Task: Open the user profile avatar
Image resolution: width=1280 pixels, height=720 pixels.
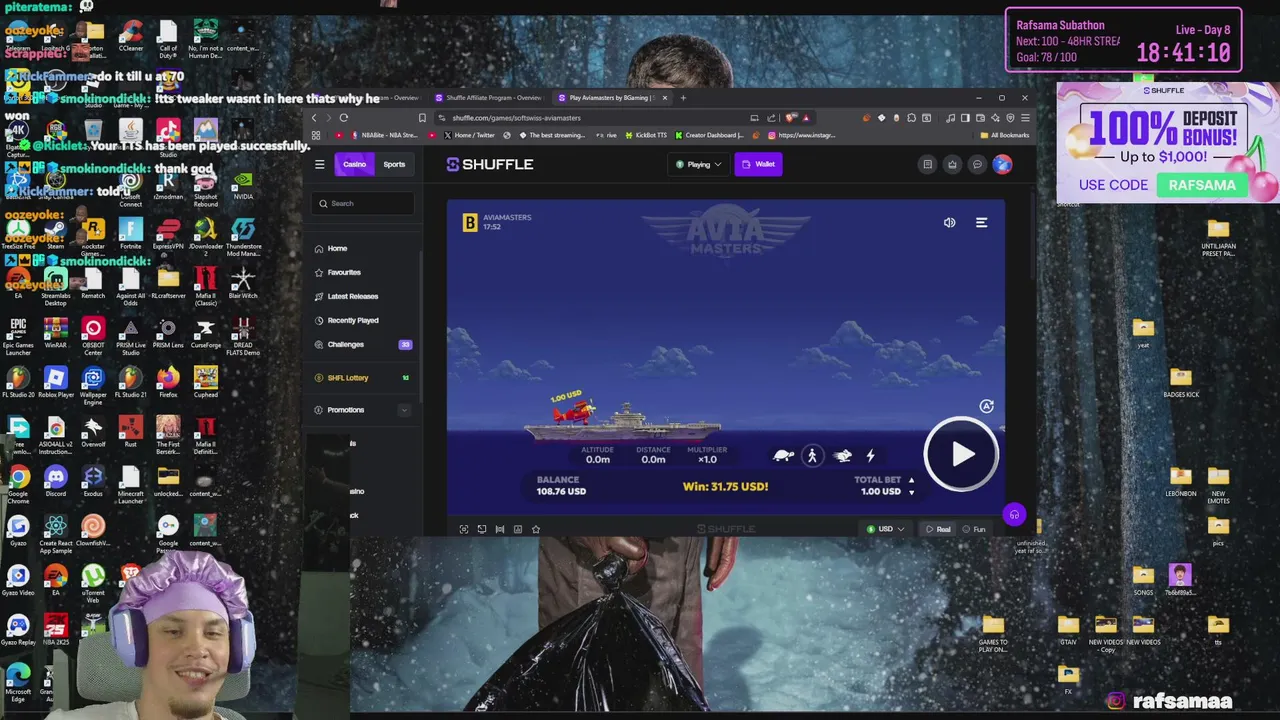Action: click(1002, 164)
